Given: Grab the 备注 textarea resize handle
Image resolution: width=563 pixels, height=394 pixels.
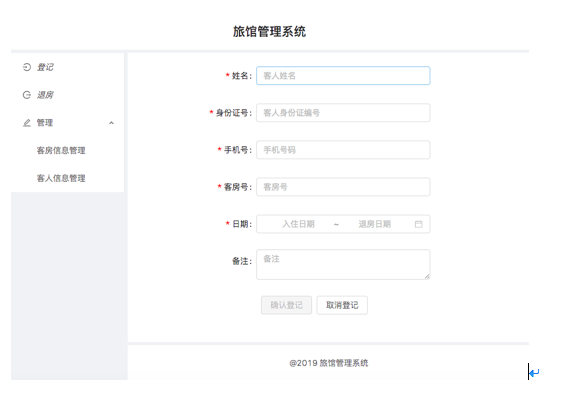Looking at the screenshot, I should [427, 277].
